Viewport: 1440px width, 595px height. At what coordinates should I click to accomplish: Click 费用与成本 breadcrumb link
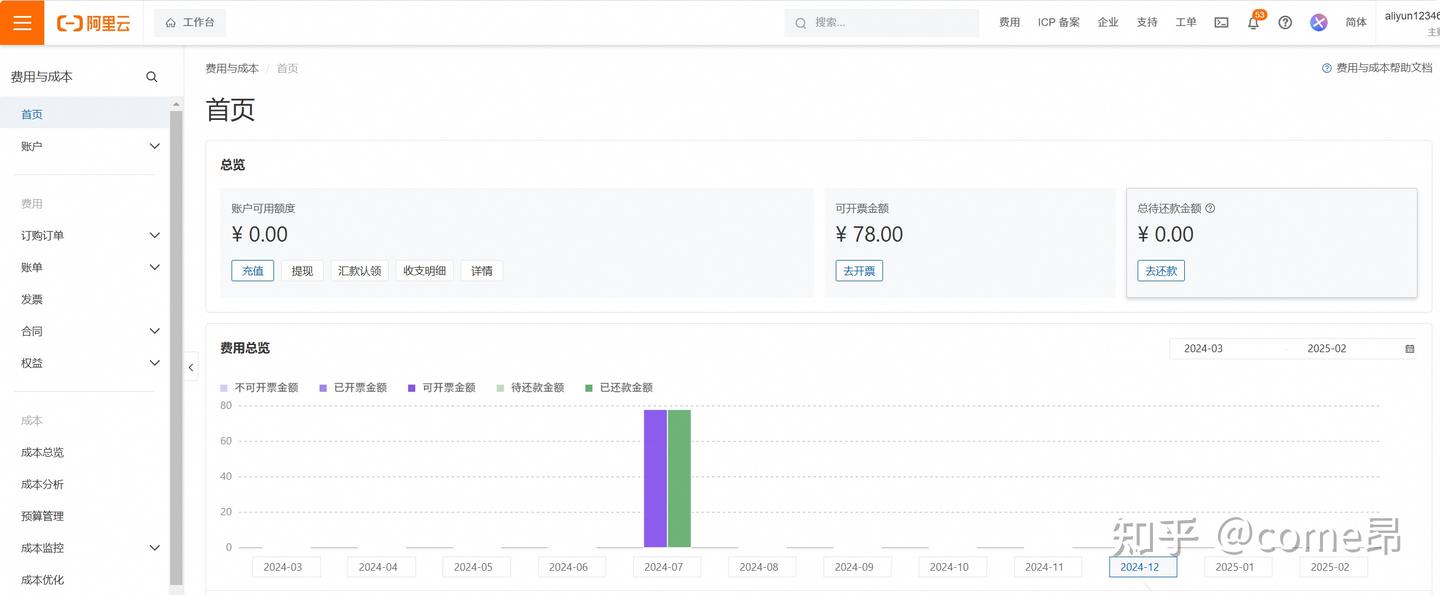click(x=232, y=69)
